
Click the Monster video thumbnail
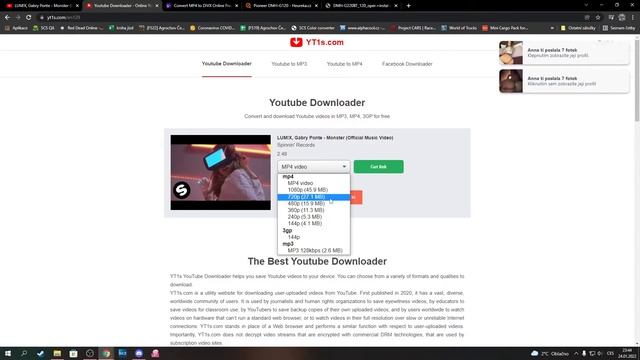coord(220,173)
